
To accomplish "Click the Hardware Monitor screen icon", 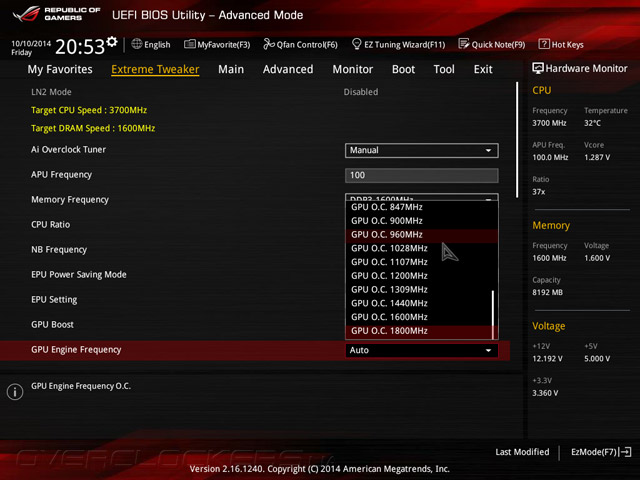I will (x=538, y=68).
